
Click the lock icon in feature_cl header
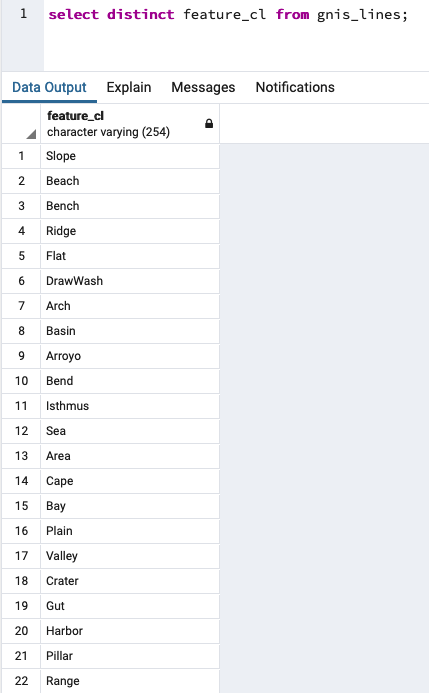pos(209,124)
